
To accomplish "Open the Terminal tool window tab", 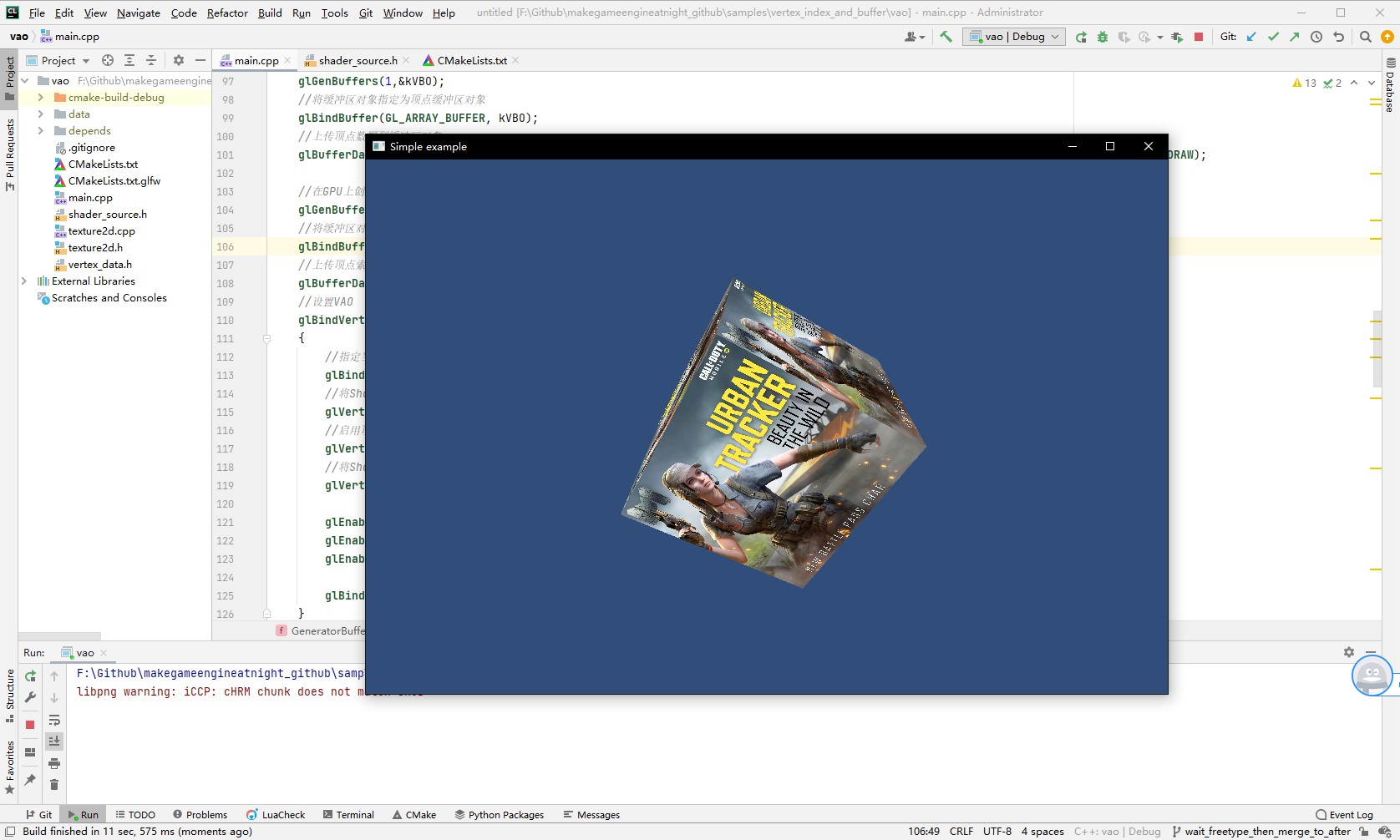I will [348, 815].
